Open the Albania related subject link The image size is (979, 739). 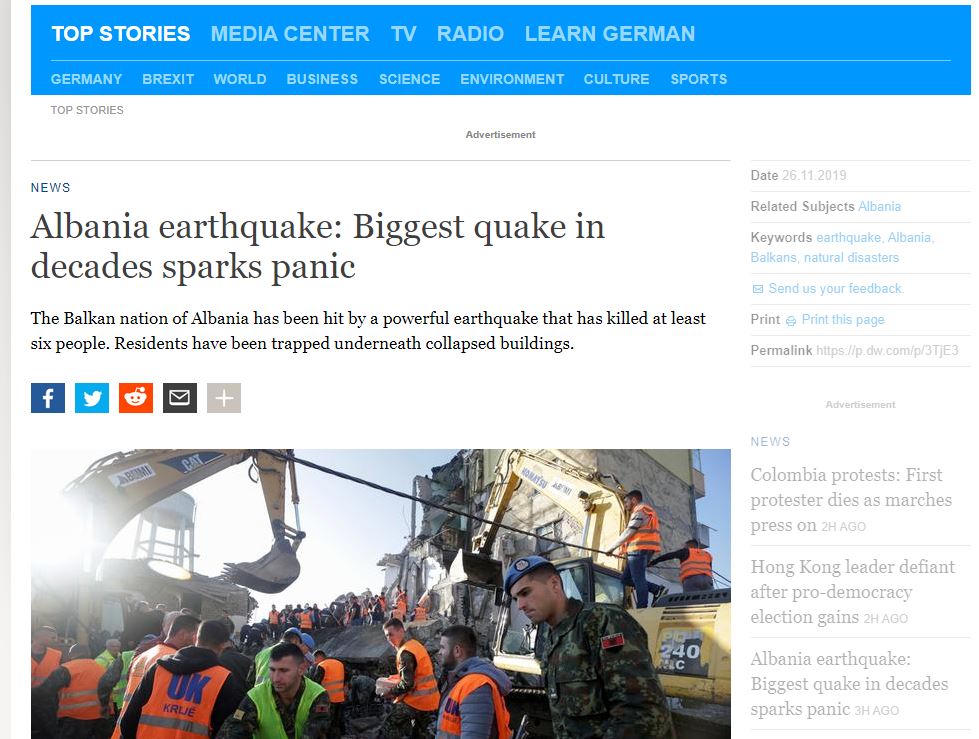[x=879, y=206]
